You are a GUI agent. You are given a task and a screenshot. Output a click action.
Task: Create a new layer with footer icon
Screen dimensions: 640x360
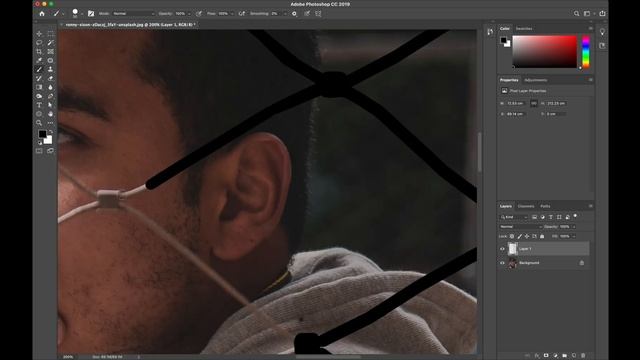click(574, 356)
